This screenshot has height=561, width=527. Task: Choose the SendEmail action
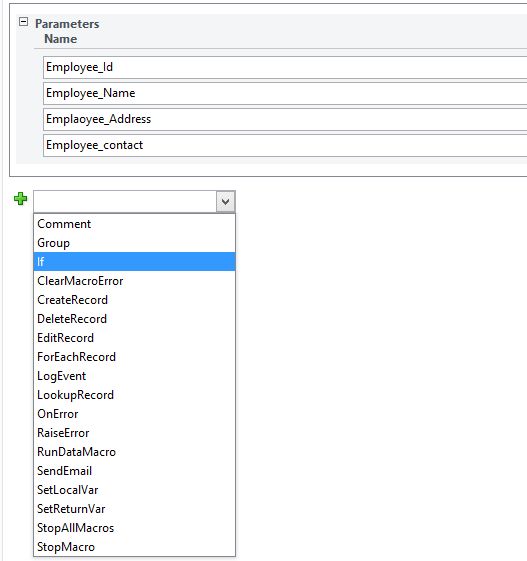coord(135,471)
